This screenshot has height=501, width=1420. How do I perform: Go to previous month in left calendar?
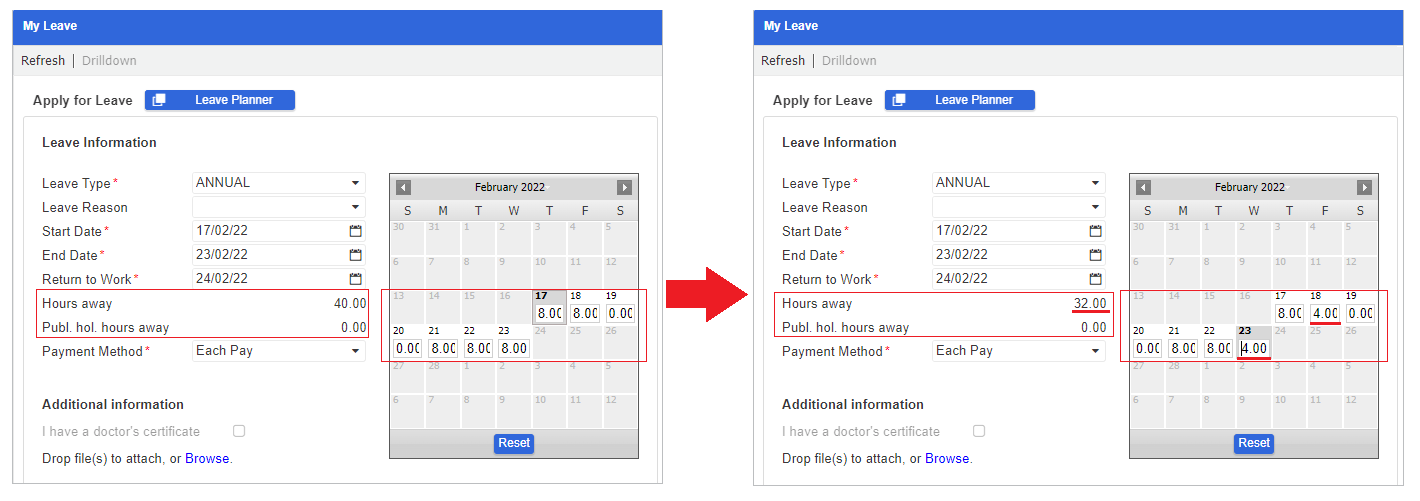(x=403, y=187)
